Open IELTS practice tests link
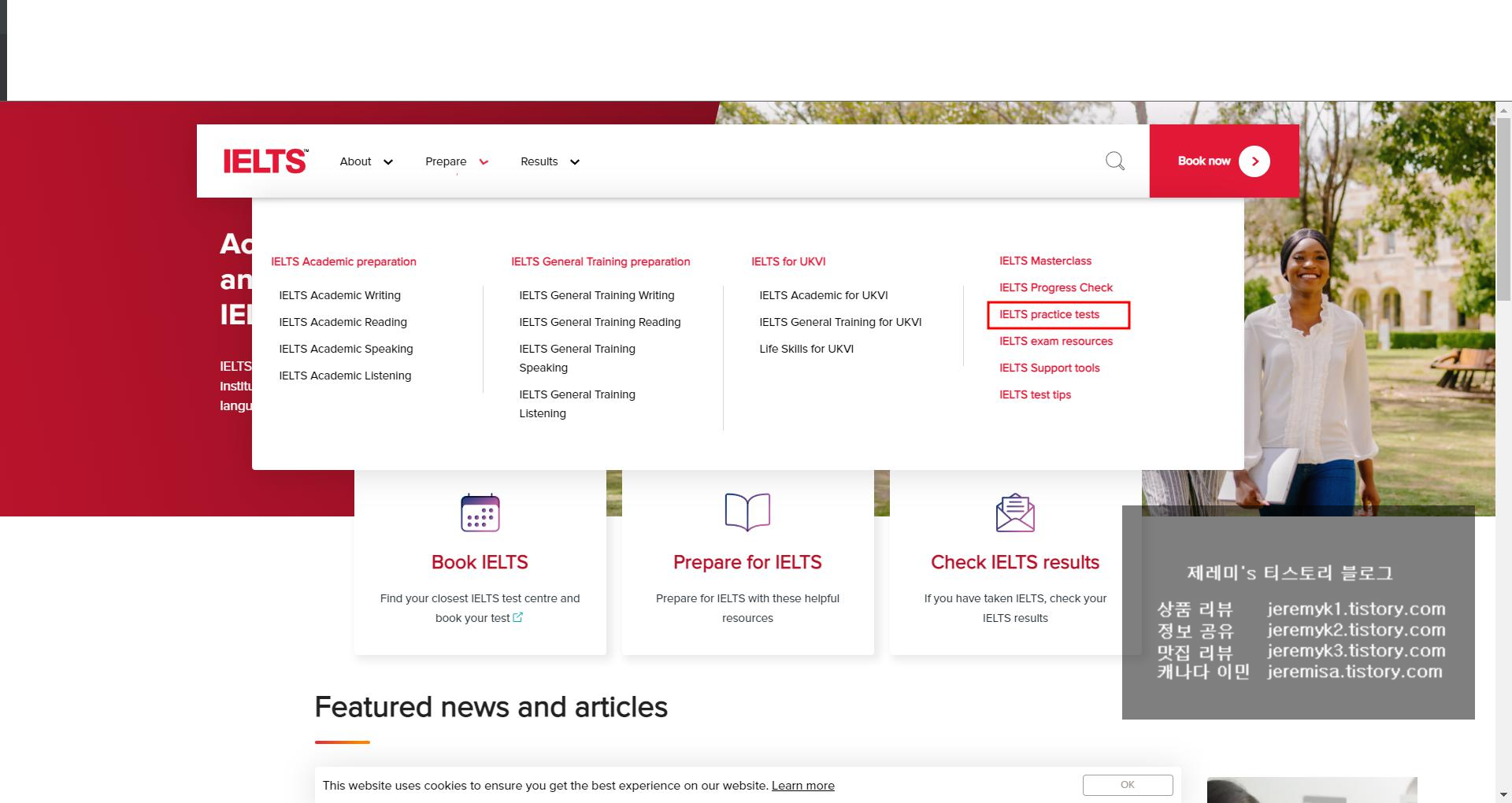 click(1049, 314)
